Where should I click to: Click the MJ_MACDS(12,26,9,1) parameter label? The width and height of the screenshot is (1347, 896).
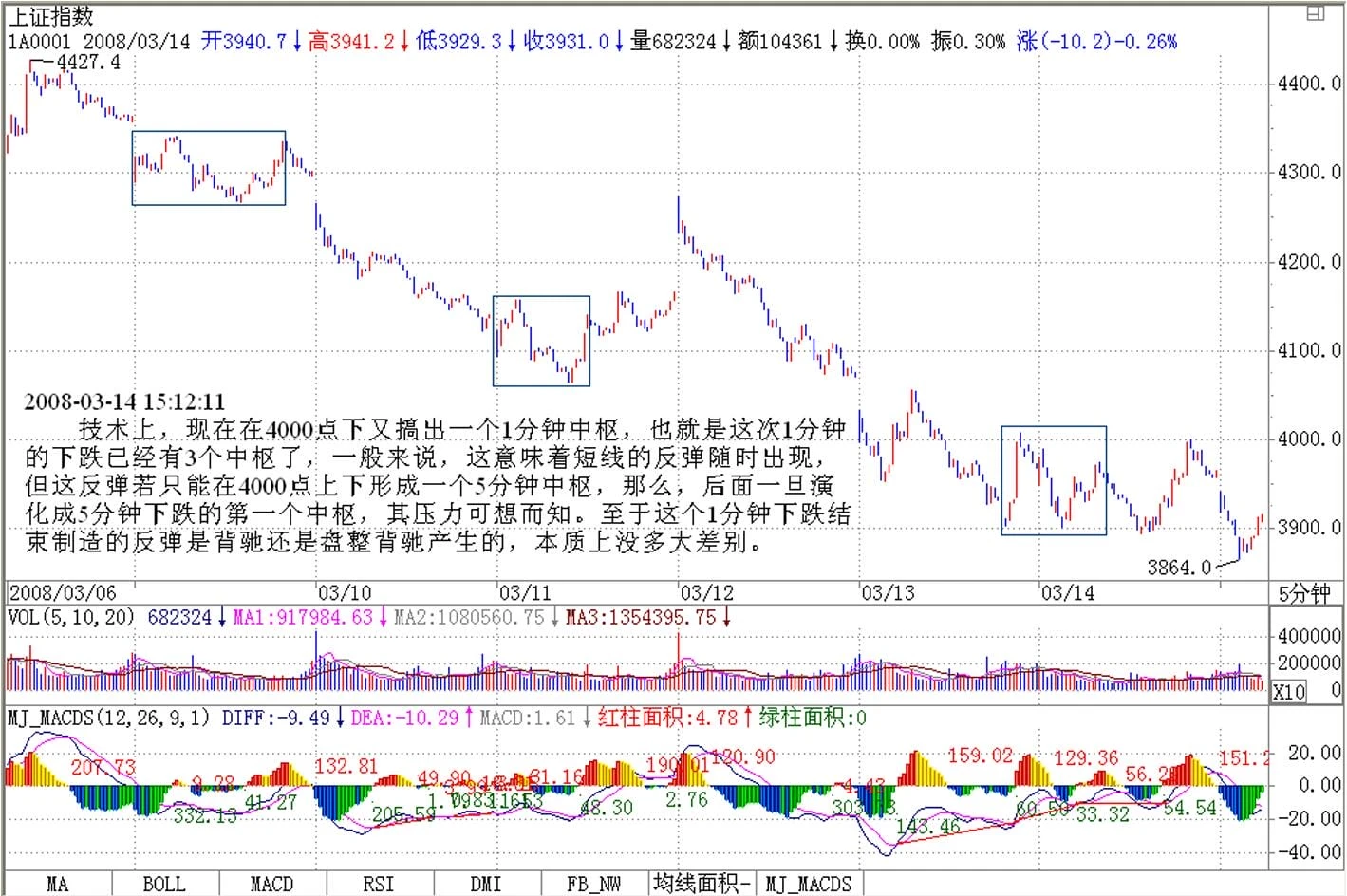pos(109,719)
